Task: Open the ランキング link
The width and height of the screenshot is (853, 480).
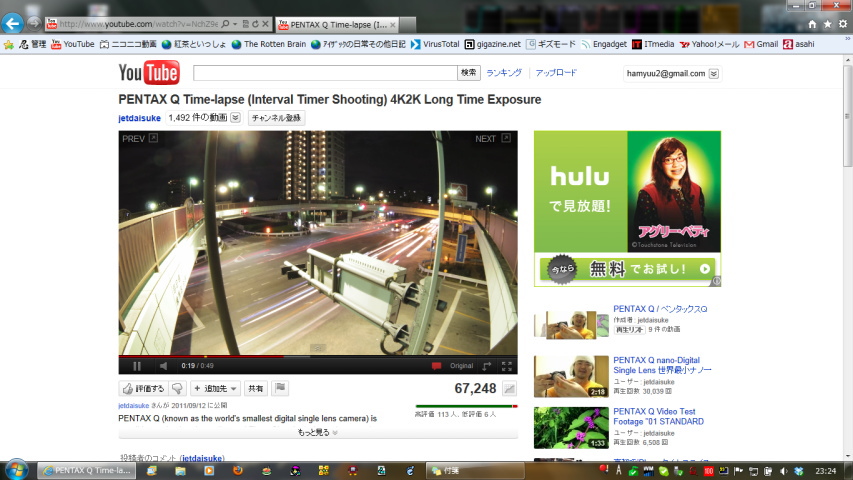Action: point(504,73)
